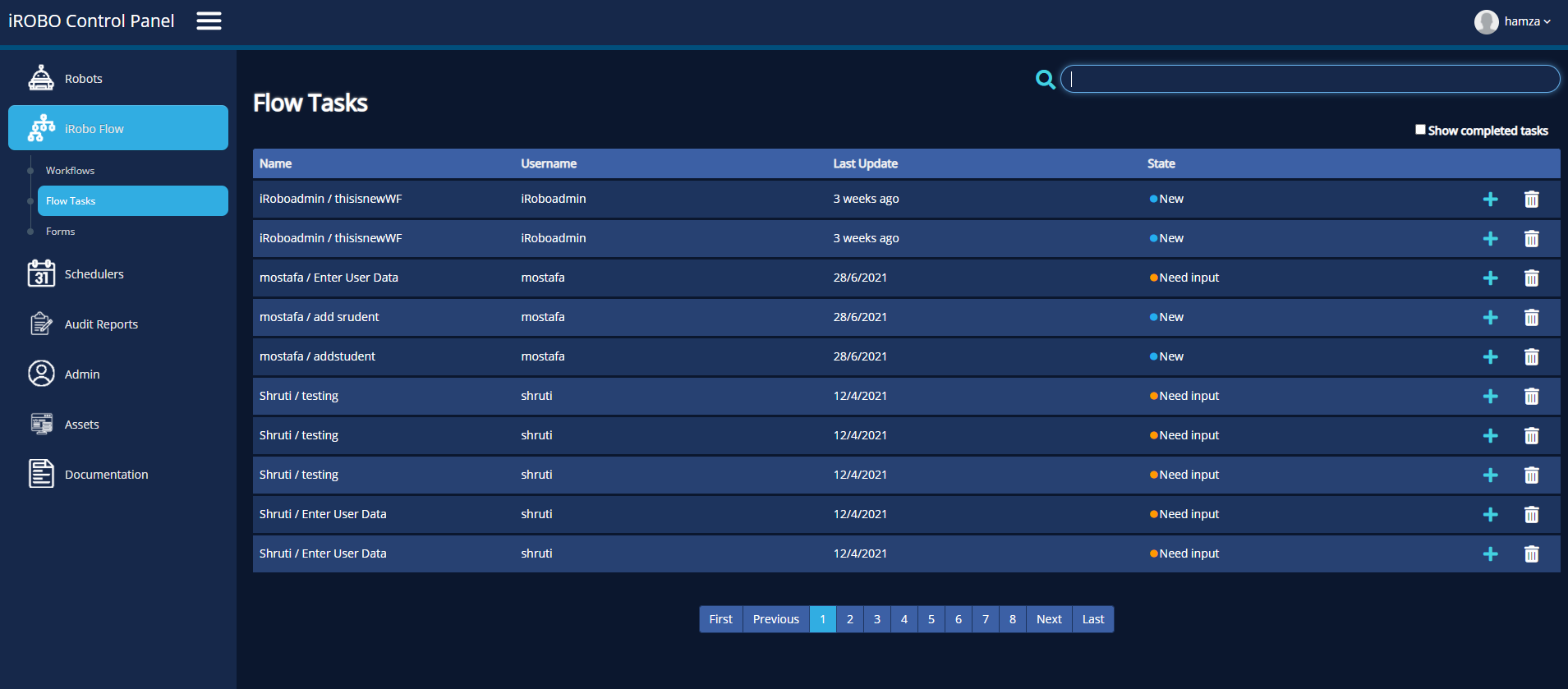1568x689 pixels.
Task: Open the hamza user dropdown
Action: tap(1513, 21)
